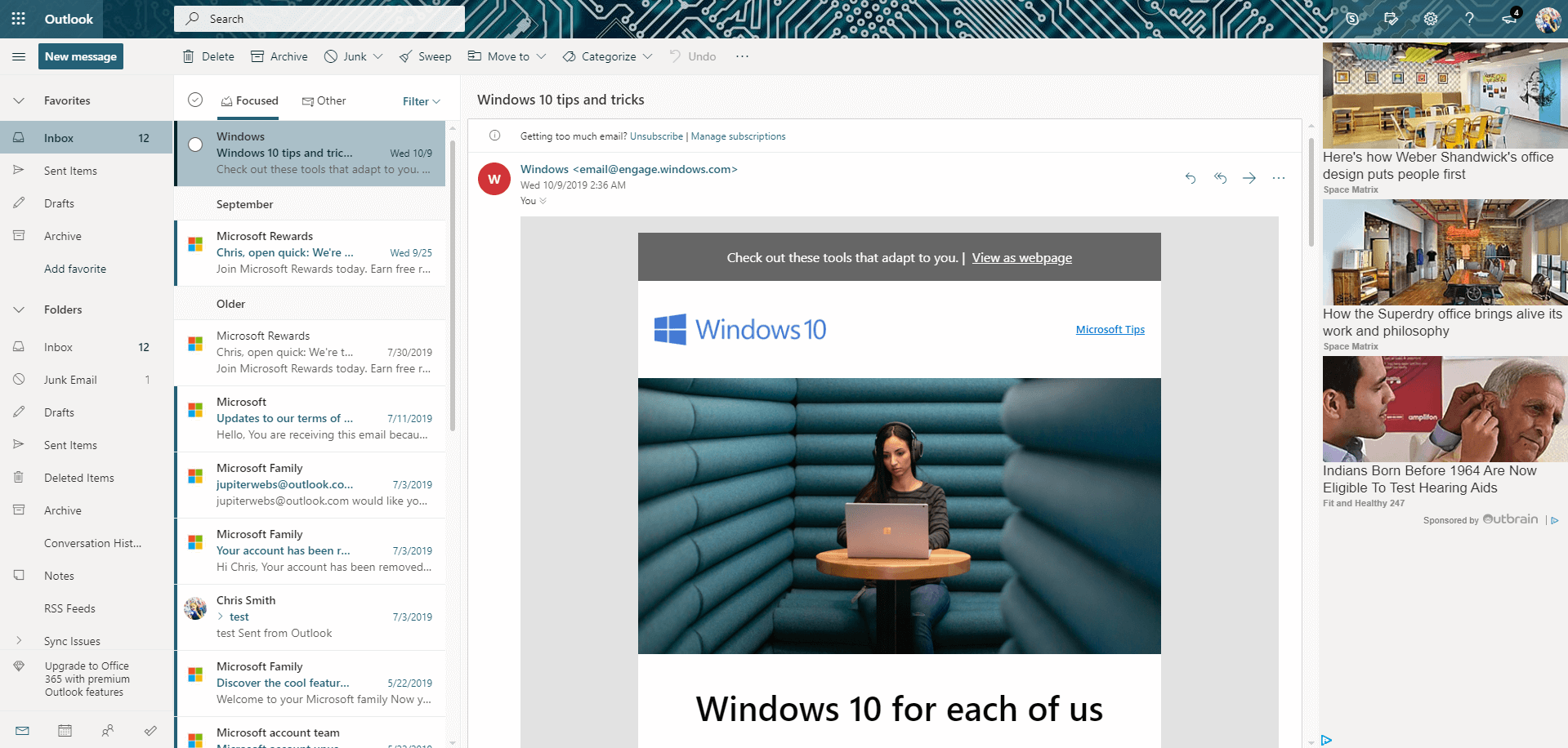1568x748 pixels.
Task: Expand Junk dropdown arrow
Action: [377, 56]
